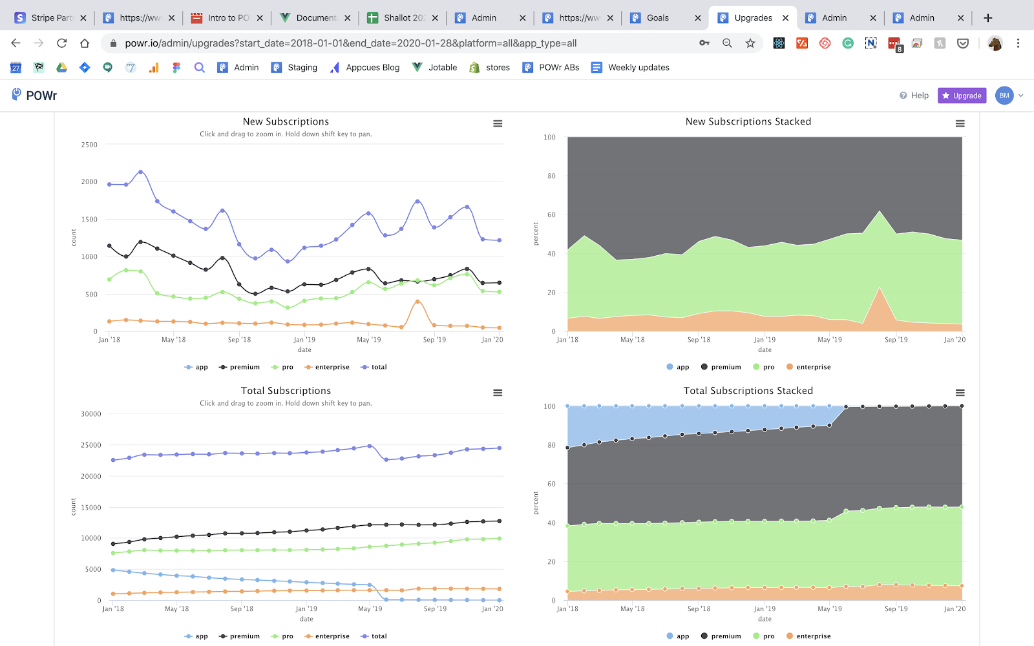The width and height of the screenshot is (1034, 646).
Task: Switch to the Stripe browser tab
Action: click(48, 18)
